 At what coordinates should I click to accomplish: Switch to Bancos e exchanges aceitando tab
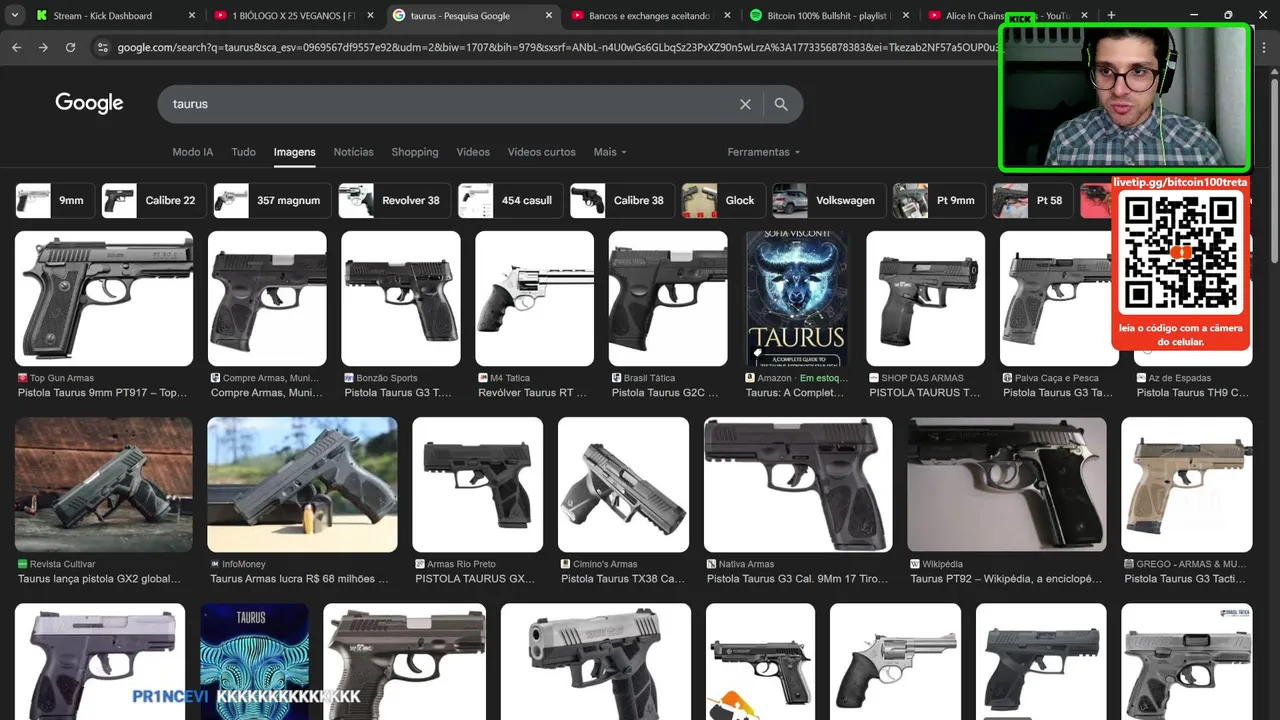[649, 15]
